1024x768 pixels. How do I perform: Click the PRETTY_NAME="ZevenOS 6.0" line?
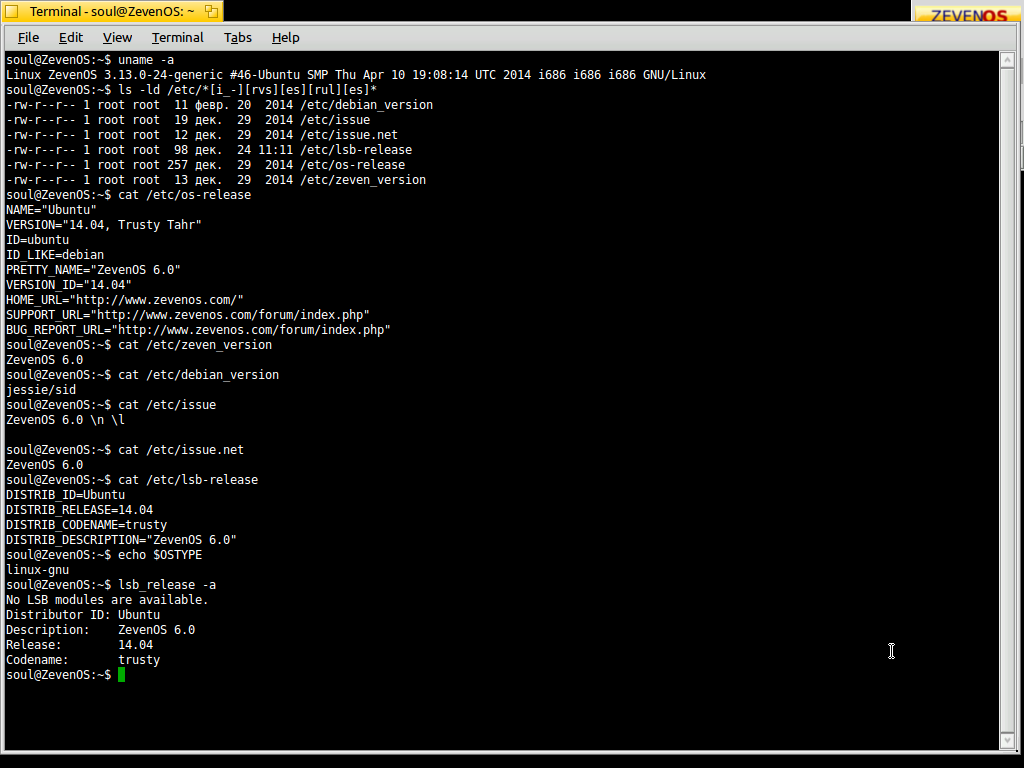pyautogui.click(x=93, y=270)
